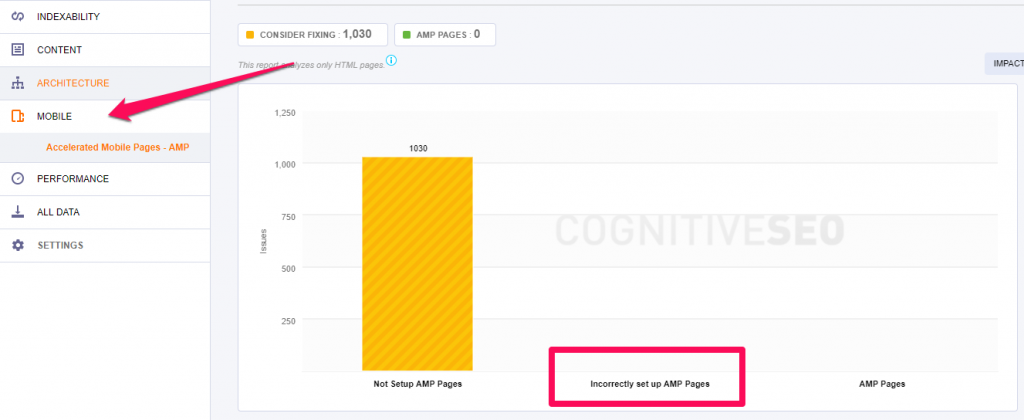
Task: Go to All Data
Action: pos(104,212)
